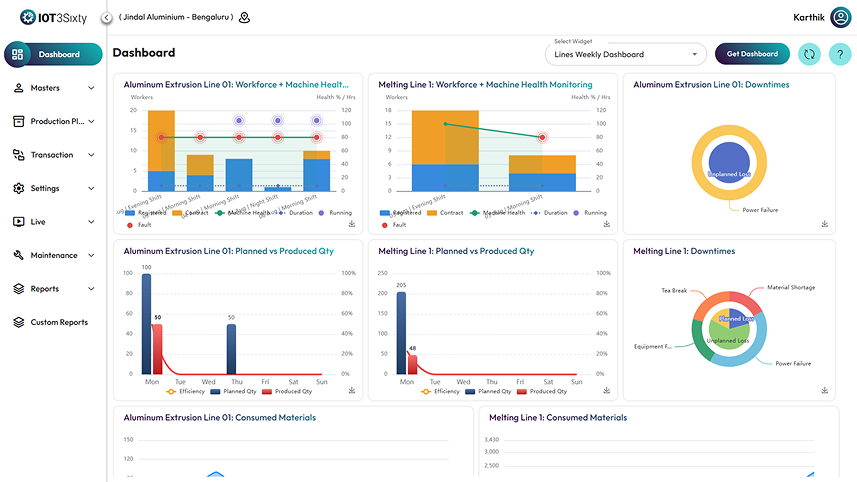Expand the Transaction menu chevron
This screenshot has width=857, height=482.
[x=91, y=155]
